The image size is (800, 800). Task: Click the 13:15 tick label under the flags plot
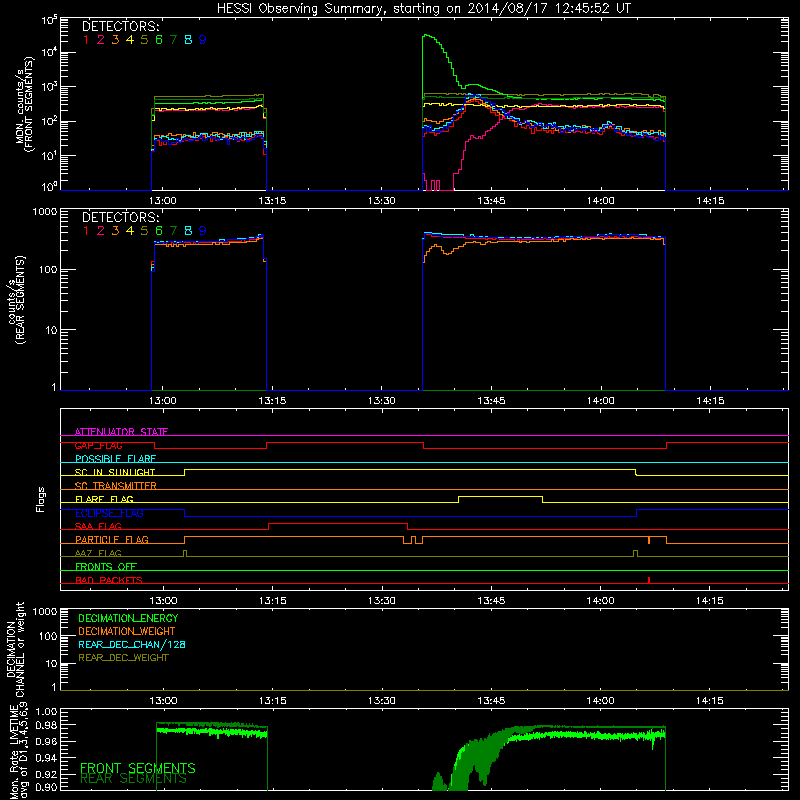click(x=272, y=601)
